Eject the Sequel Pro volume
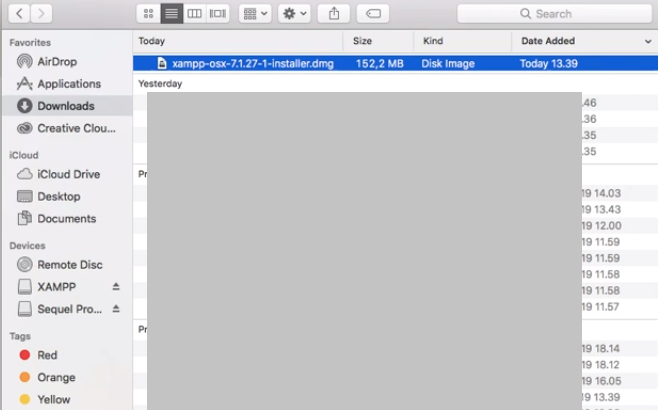 116,309
